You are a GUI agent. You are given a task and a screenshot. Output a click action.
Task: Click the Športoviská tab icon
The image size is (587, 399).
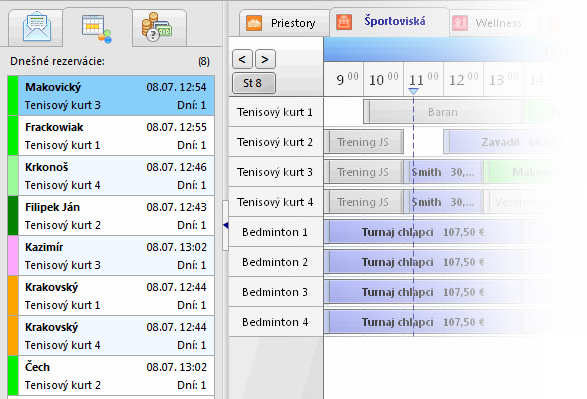point(344,22)
